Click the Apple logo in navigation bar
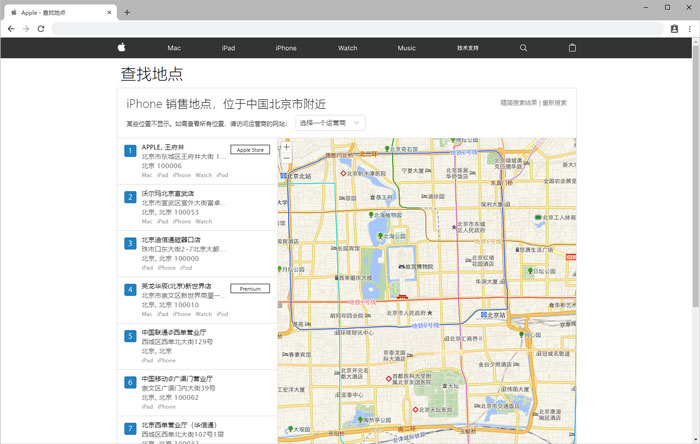The image size is (700, 444). (x=121, y=47)
